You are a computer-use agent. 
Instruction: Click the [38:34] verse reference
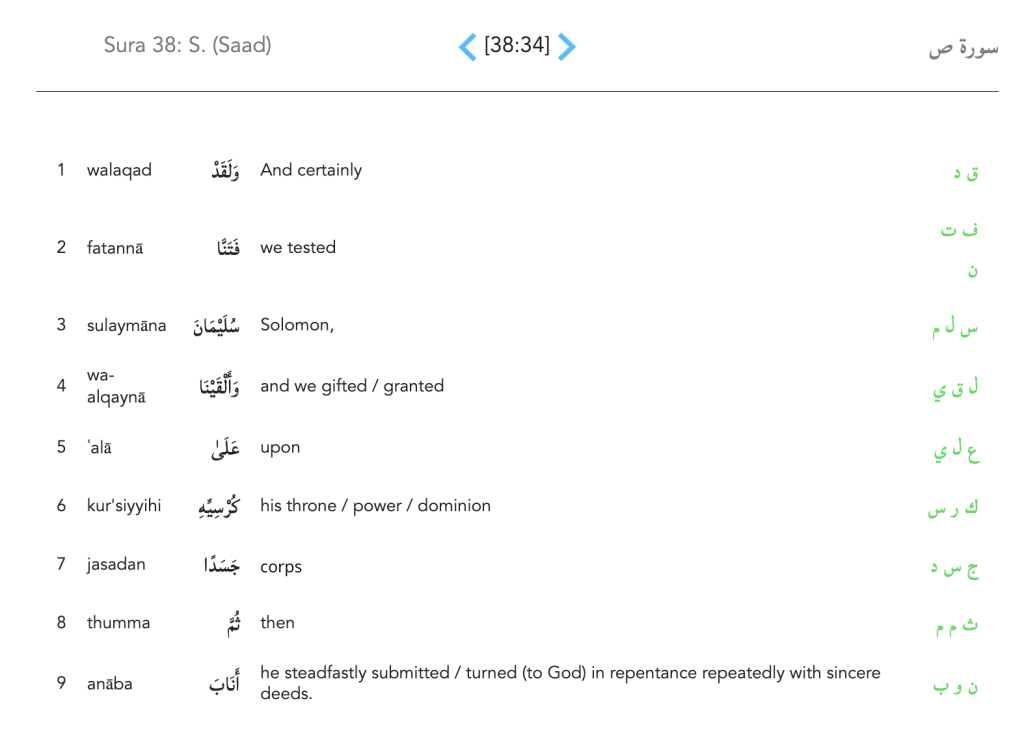click(516, 45)
